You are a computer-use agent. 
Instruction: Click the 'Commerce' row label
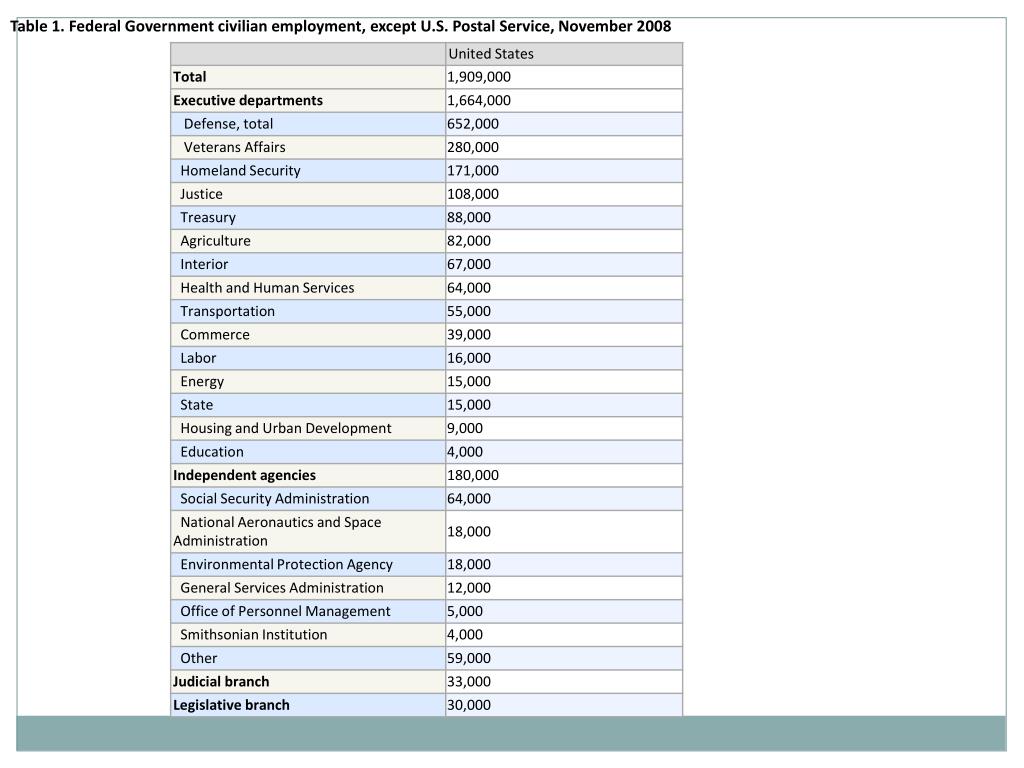pos(215,335)
